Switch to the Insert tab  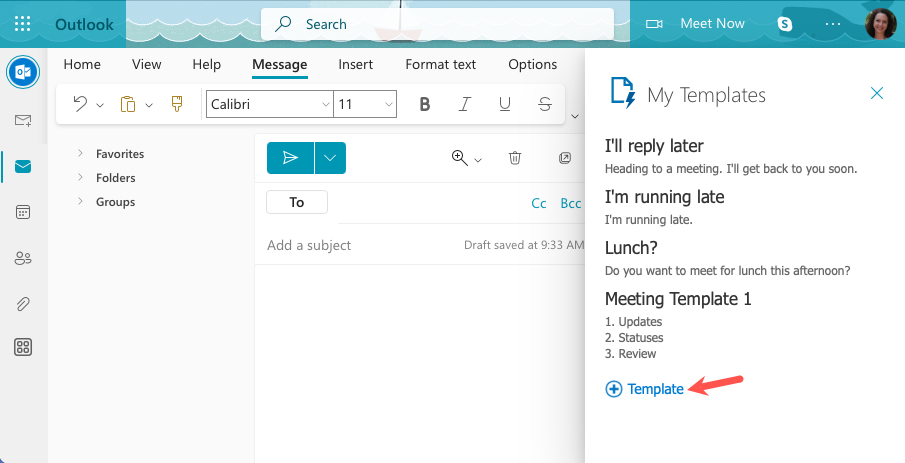(x=355, y=64)
